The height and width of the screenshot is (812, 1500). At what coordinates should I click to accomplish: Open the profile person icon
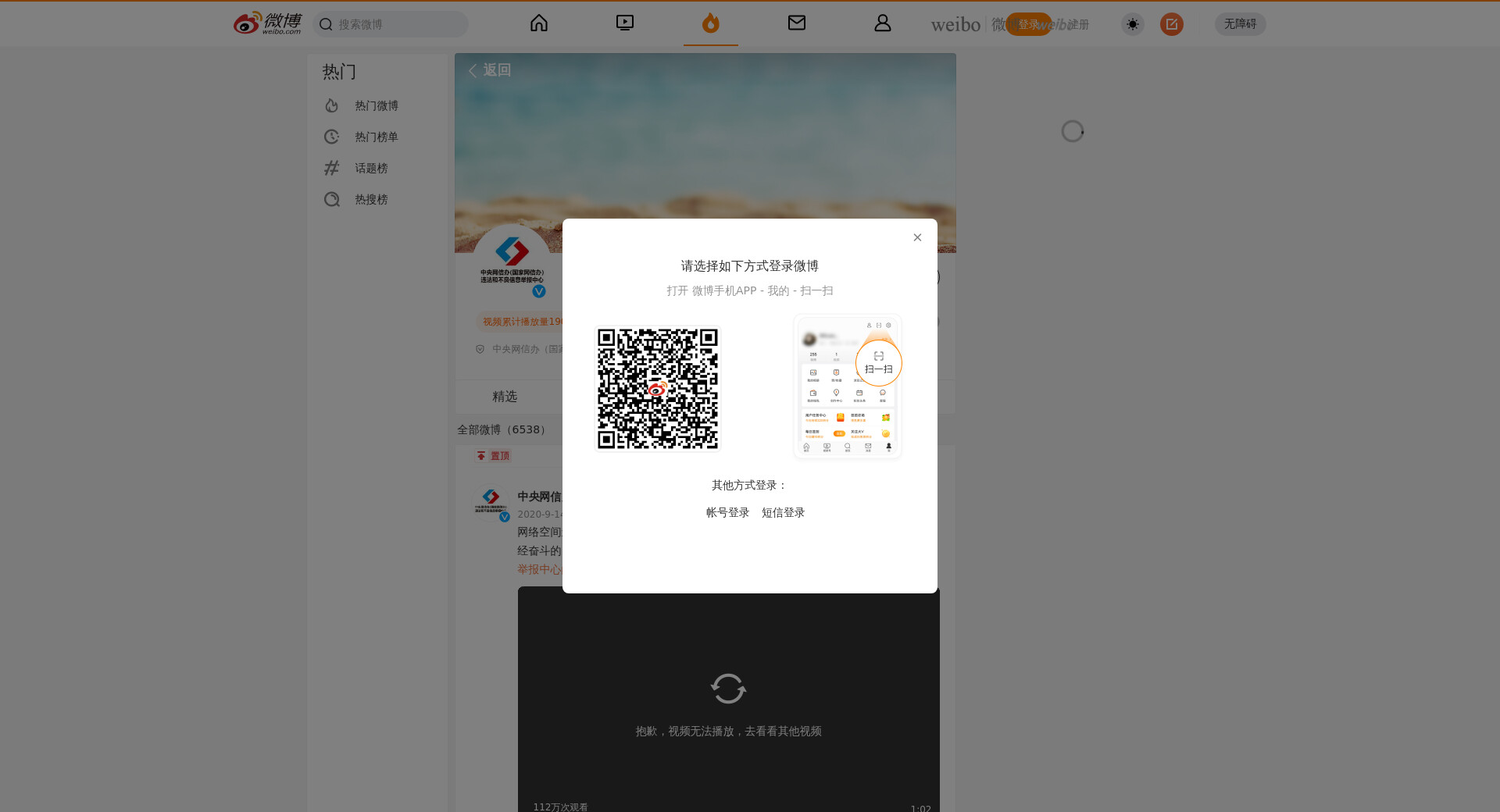click(883, 23)
